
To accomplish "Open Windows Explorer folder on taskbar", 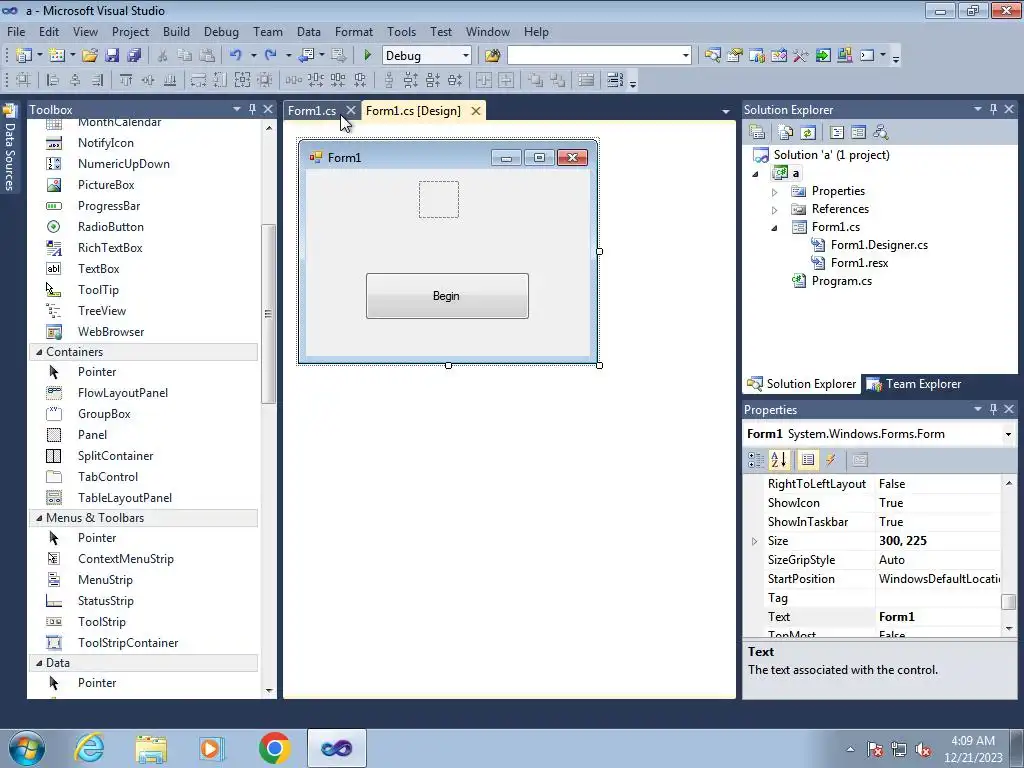I will click(x=151, y=748).
